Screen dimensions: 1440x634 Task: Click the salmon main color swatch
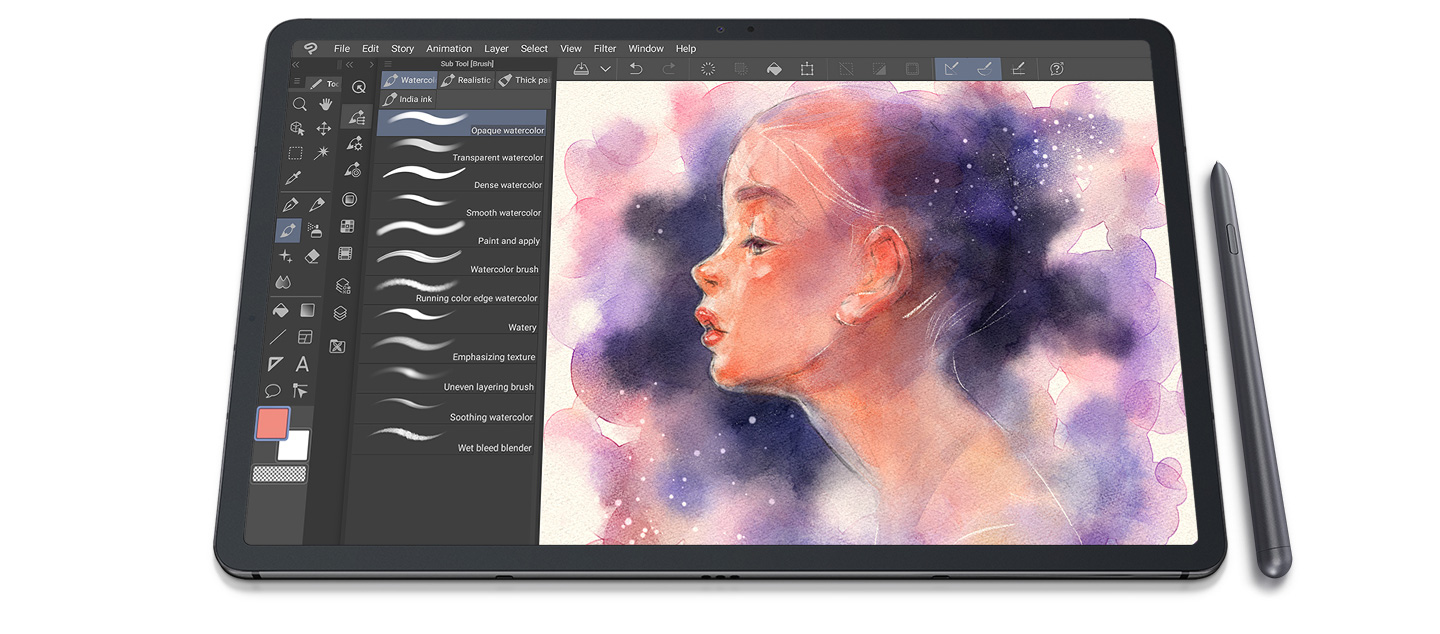(272, 424)
